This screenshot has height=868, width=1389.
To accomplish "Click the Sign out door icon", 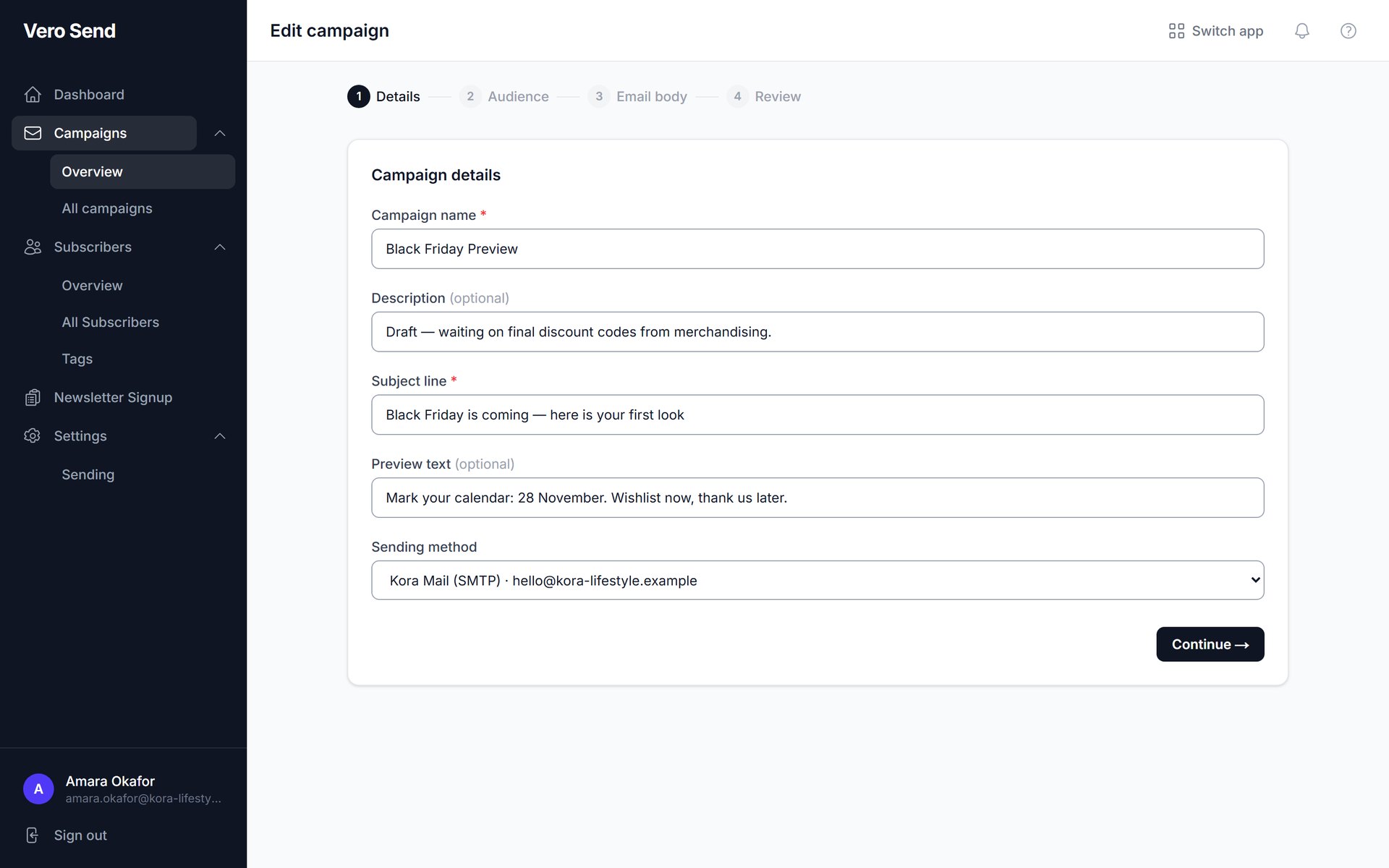I will click(x=33, y=835).
